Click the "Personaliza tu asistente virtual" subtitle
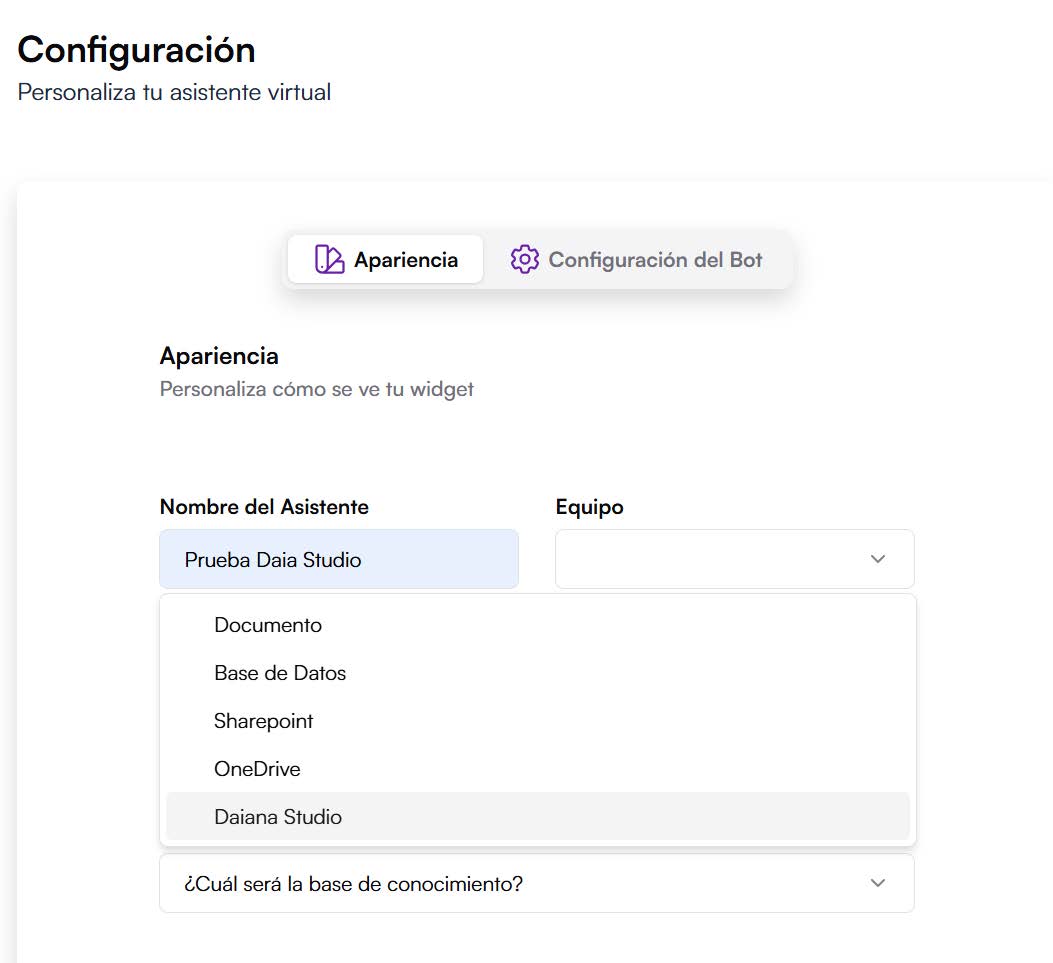Image resolution: width=1053 pixels, height=963 pixels. [x=172, y=91]
